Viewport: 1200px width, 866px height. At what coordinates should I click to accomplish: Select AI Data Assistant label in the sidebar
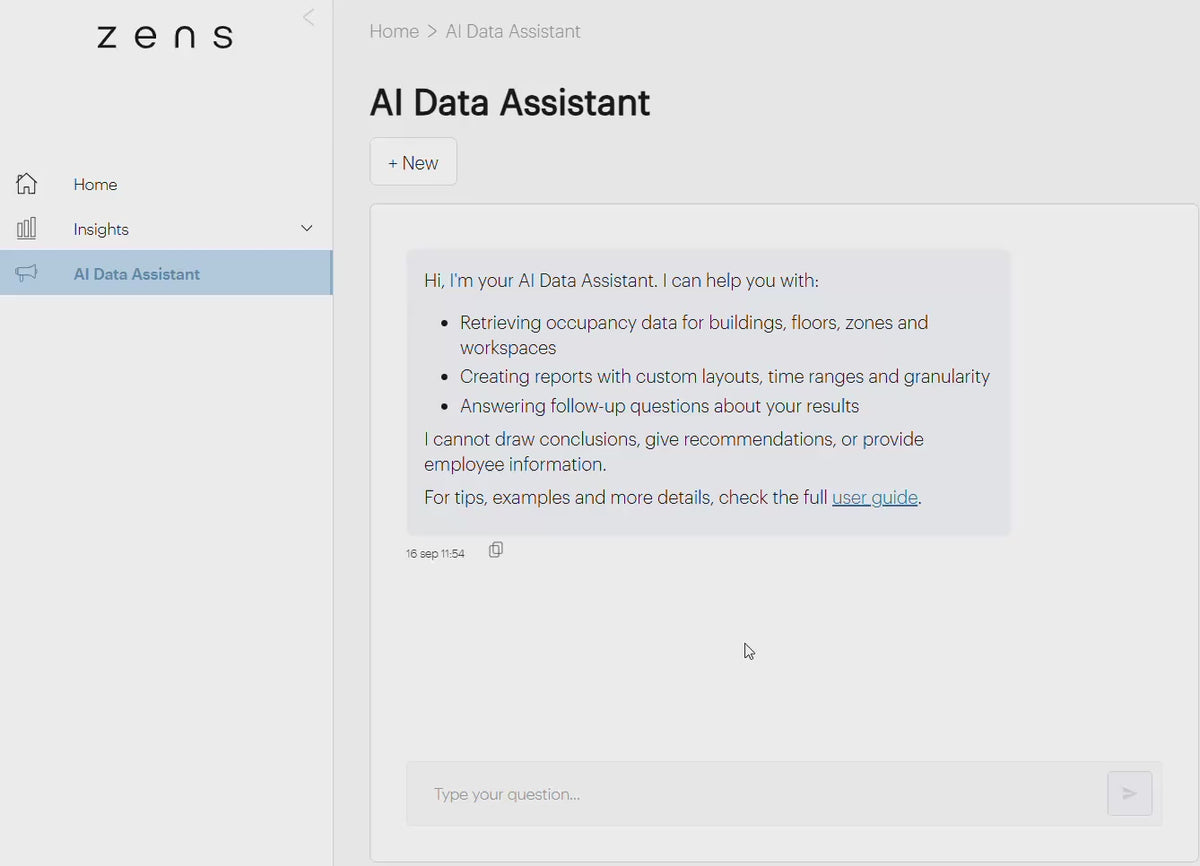(137, 274)
